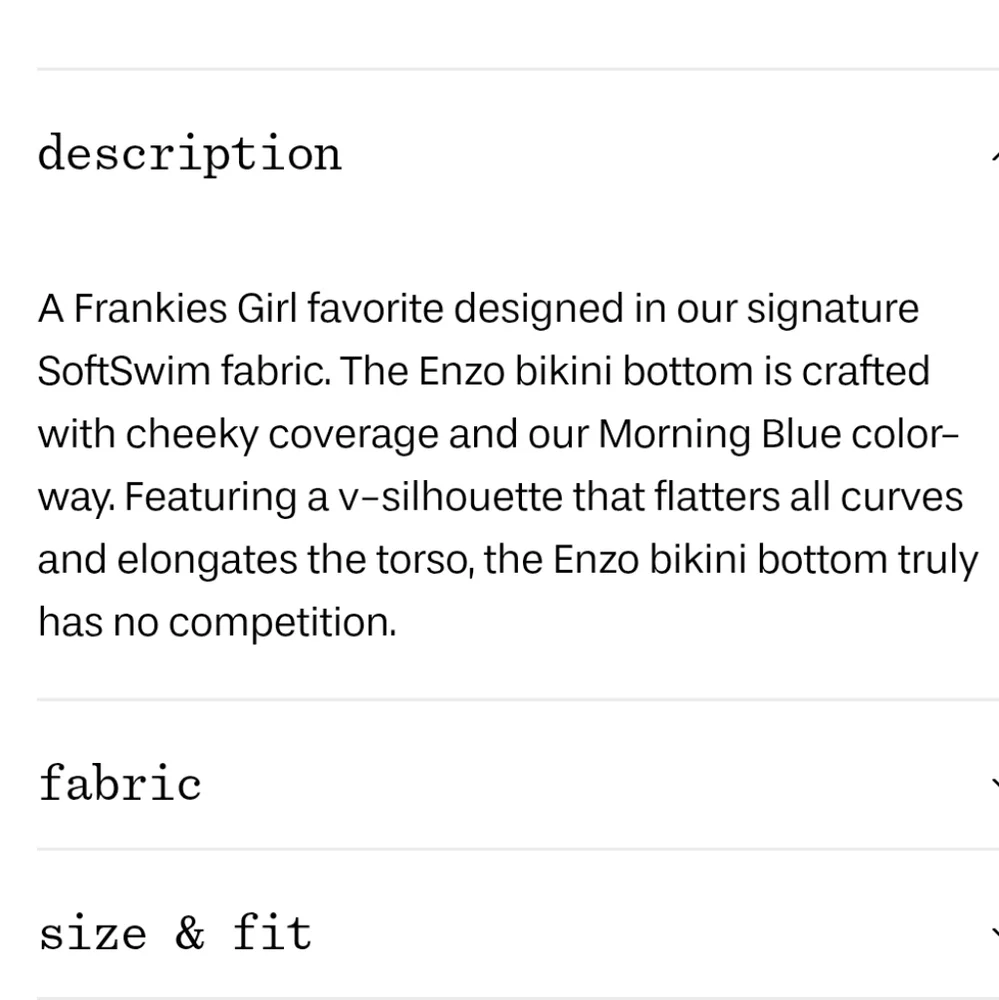The image size is (999, 1000).
Task: Click the last line "has no competition."
Action: pos(217,622)
